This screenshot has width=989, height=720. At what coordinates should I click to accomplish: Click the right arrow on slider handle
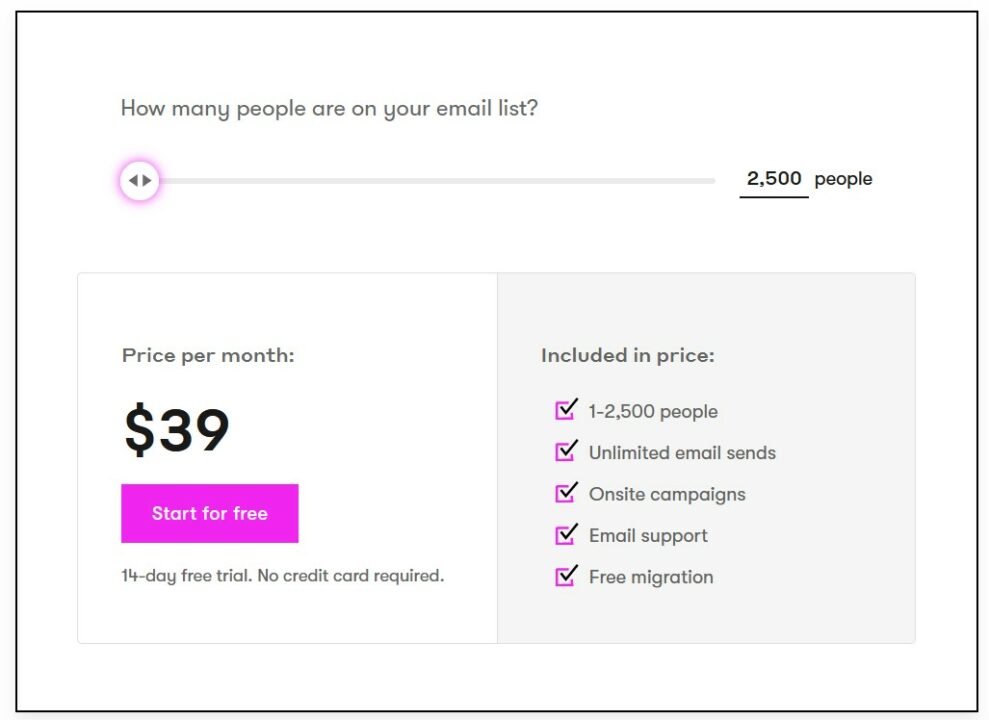tap(147, 180)
